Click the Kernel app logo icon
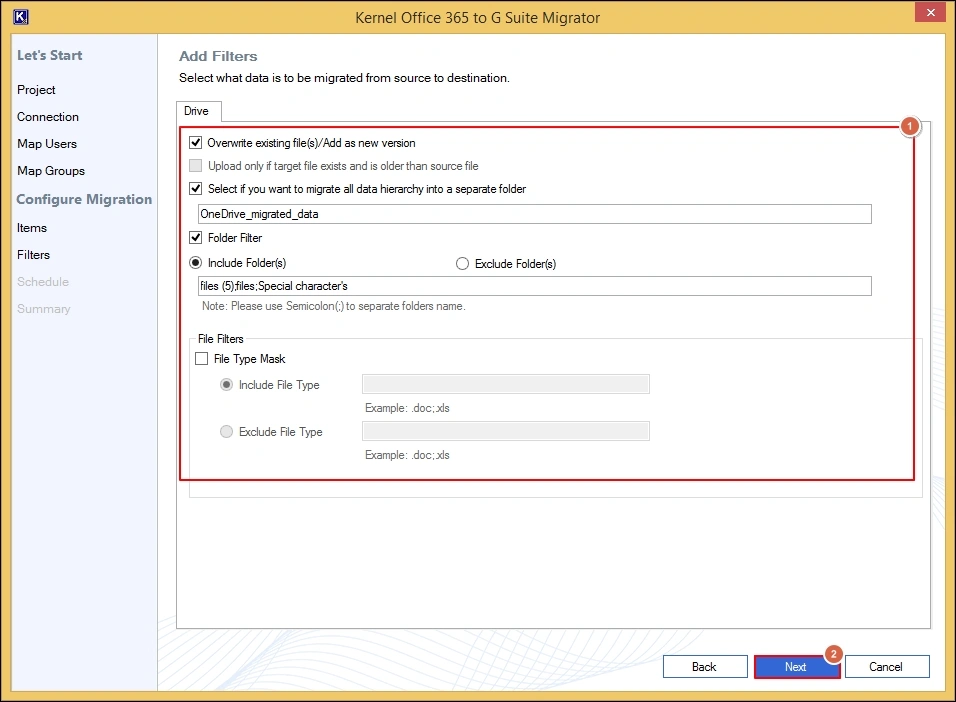The height and width of the screenshot is (702, 956). pos(20,17)
